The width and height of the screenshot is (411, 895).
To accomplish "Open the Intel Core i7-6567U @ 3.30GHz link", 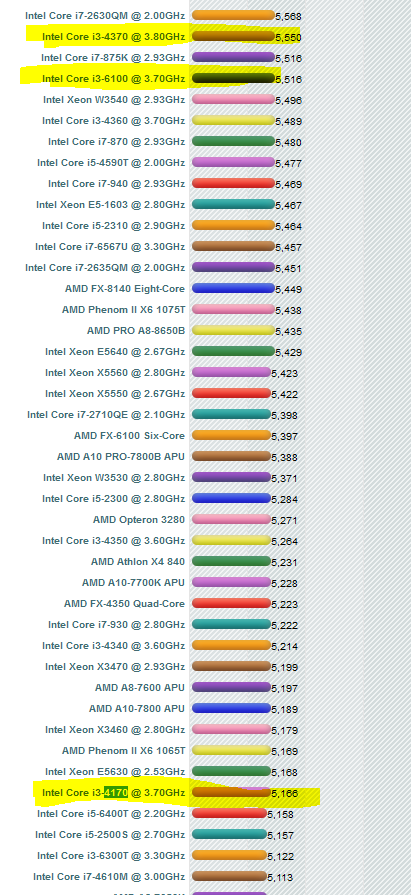I will click(110, 247).
